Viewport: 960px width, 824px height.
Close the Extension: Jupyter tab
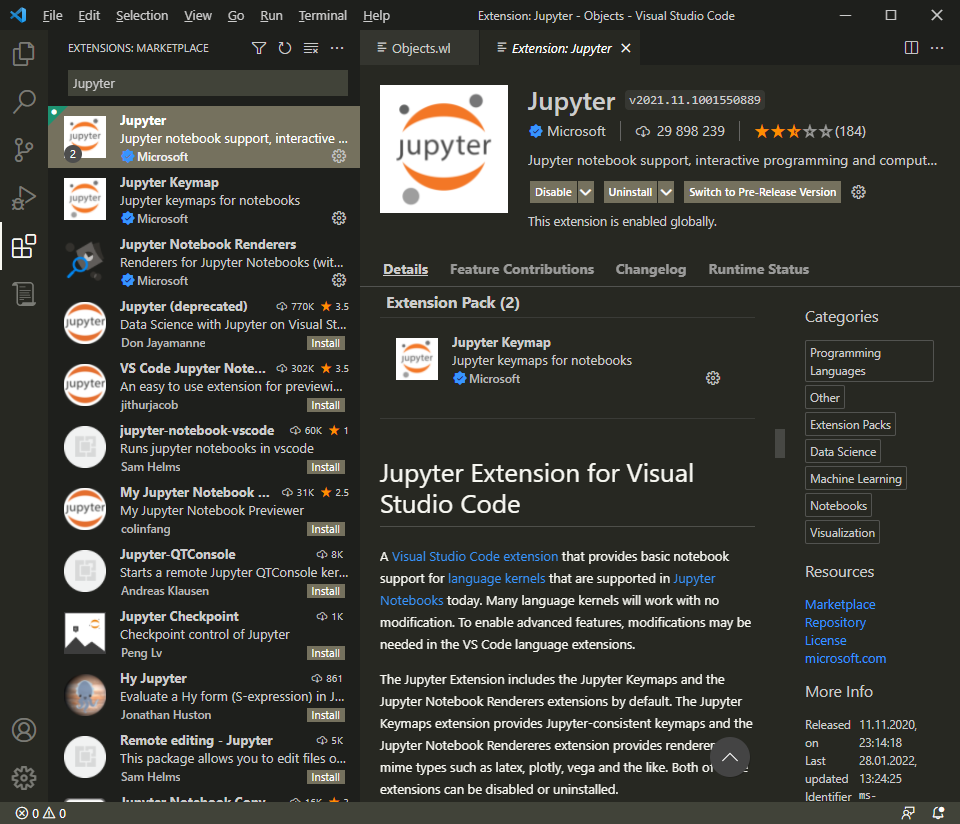coord(626,48)
